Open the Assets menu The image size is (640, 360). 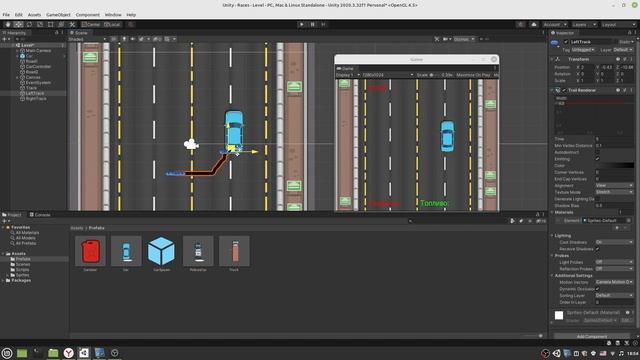click(x=34, y=15)
